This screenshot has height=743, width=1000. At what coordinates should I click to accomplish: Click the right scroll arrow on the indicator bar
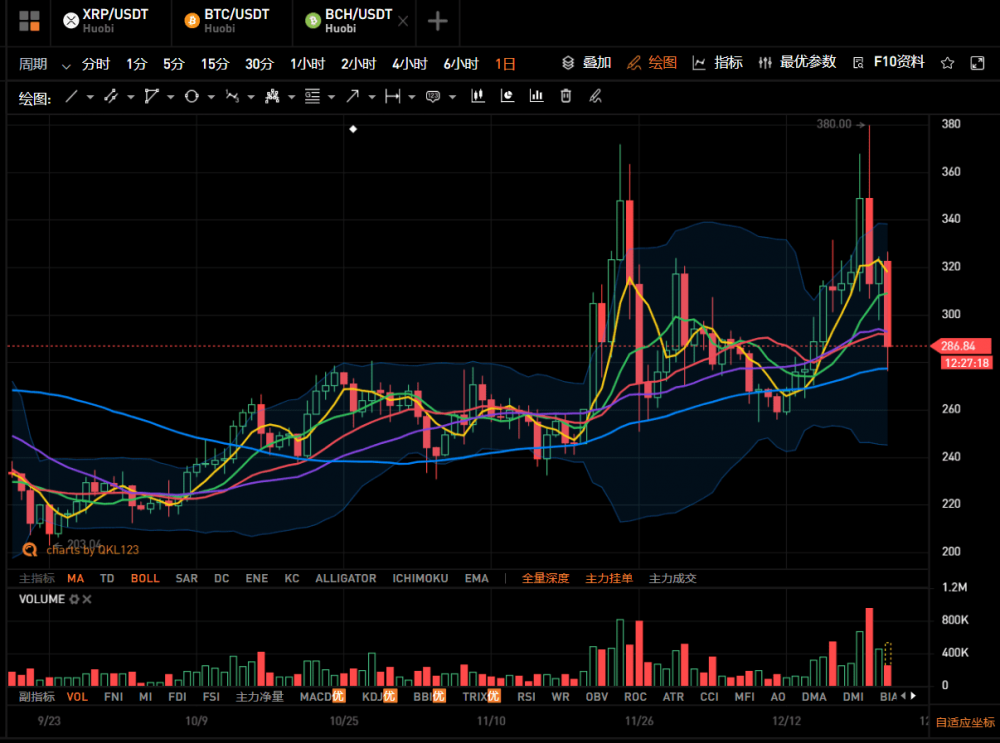click(x=912, y=695)
